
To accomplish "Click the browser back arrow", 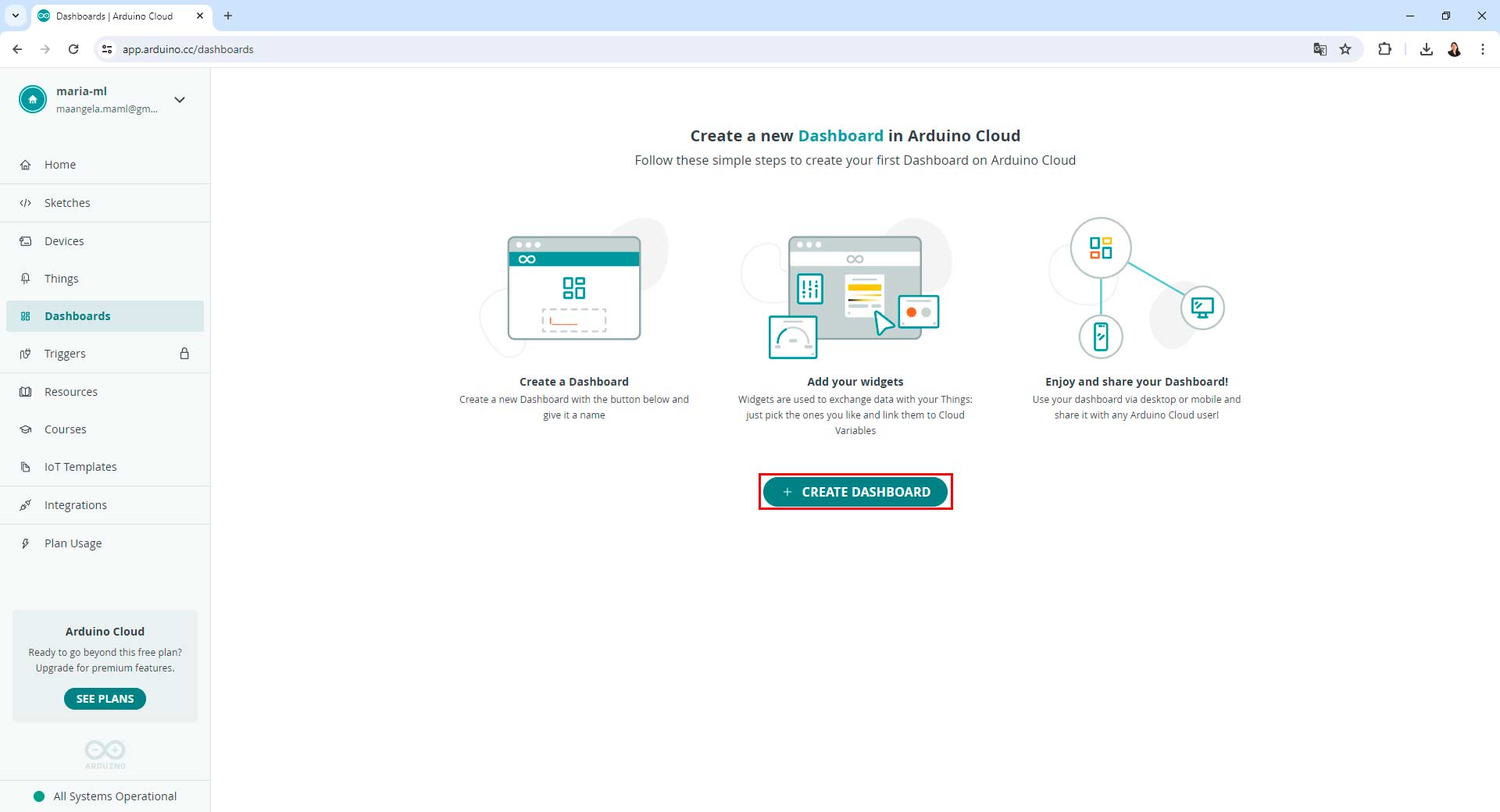I will (17, 49).
